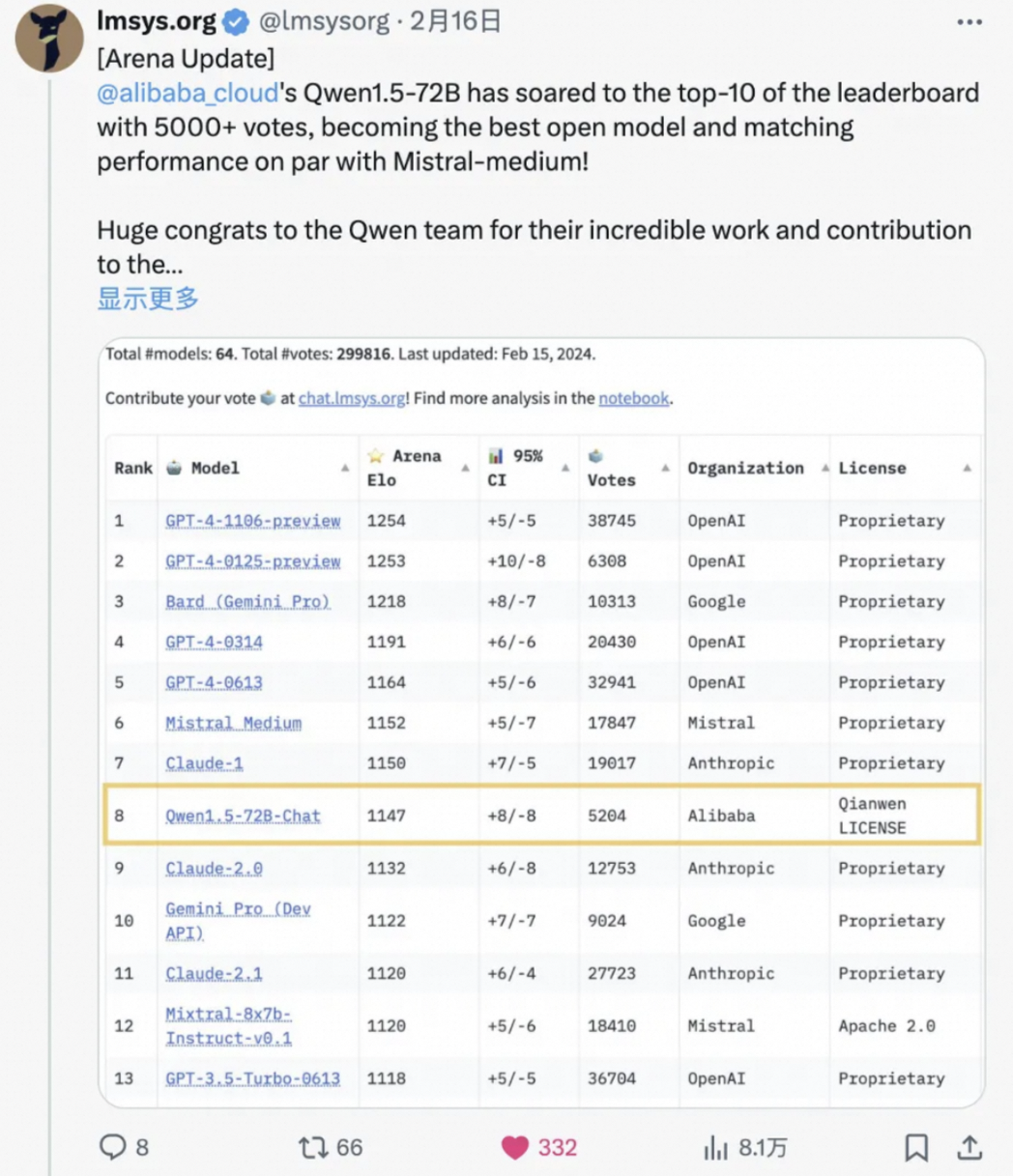1013x1176 pixels.
Task: Open the Qwen1.5-72B-Chat model link
Action: (x=243, y=816)
